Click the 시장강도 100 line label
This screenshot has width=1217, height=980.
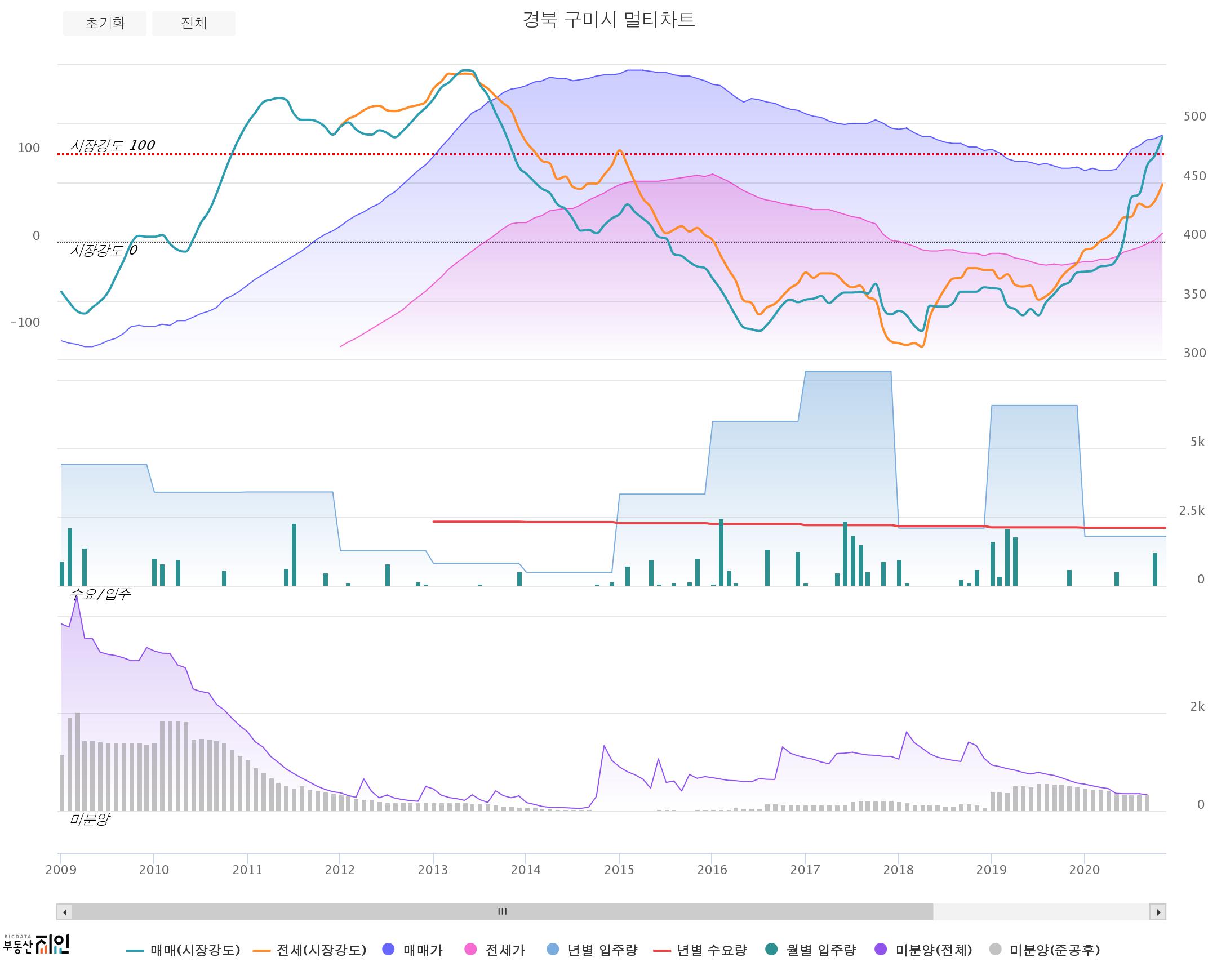112,145
